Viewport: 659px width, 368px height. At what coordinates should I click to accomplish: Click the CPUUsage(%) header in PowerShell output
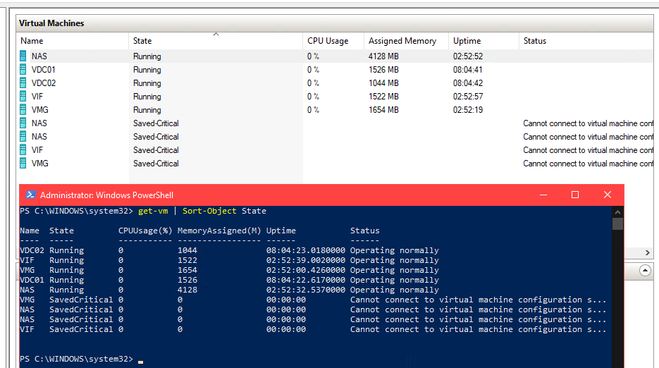coord(145,231)
